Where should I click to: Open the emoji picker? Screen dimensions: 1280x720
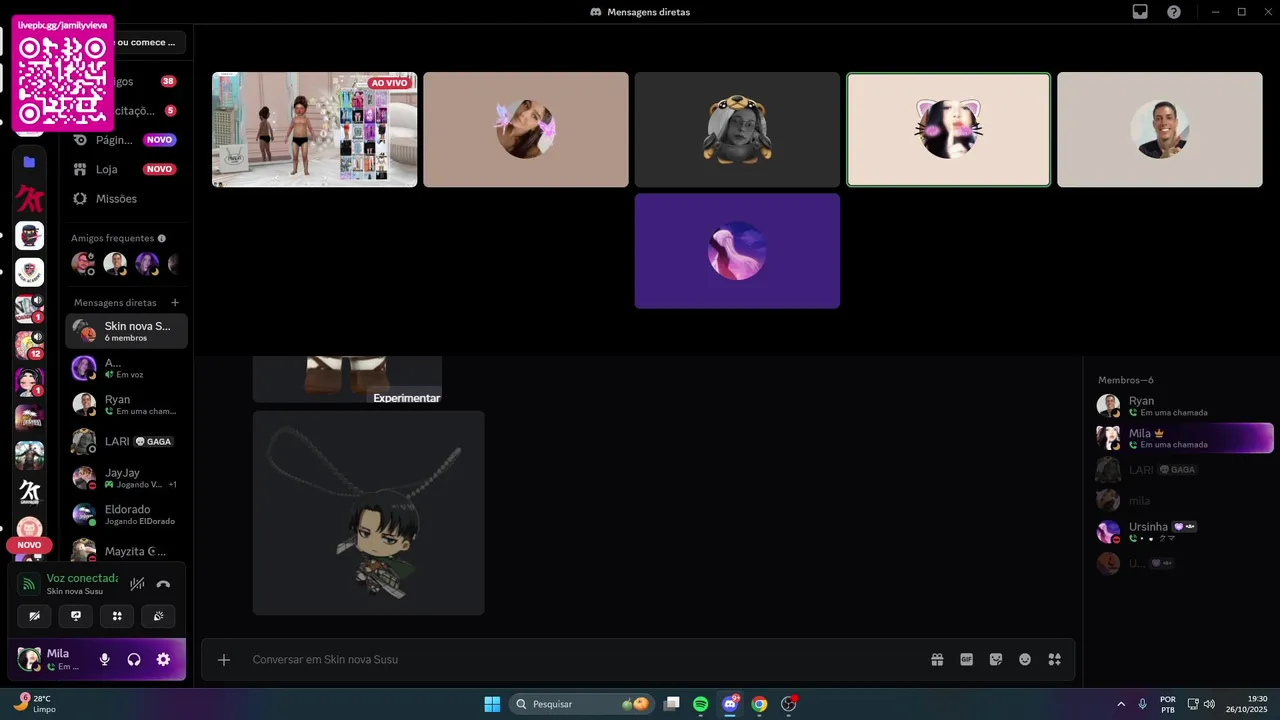[1025, 660]
